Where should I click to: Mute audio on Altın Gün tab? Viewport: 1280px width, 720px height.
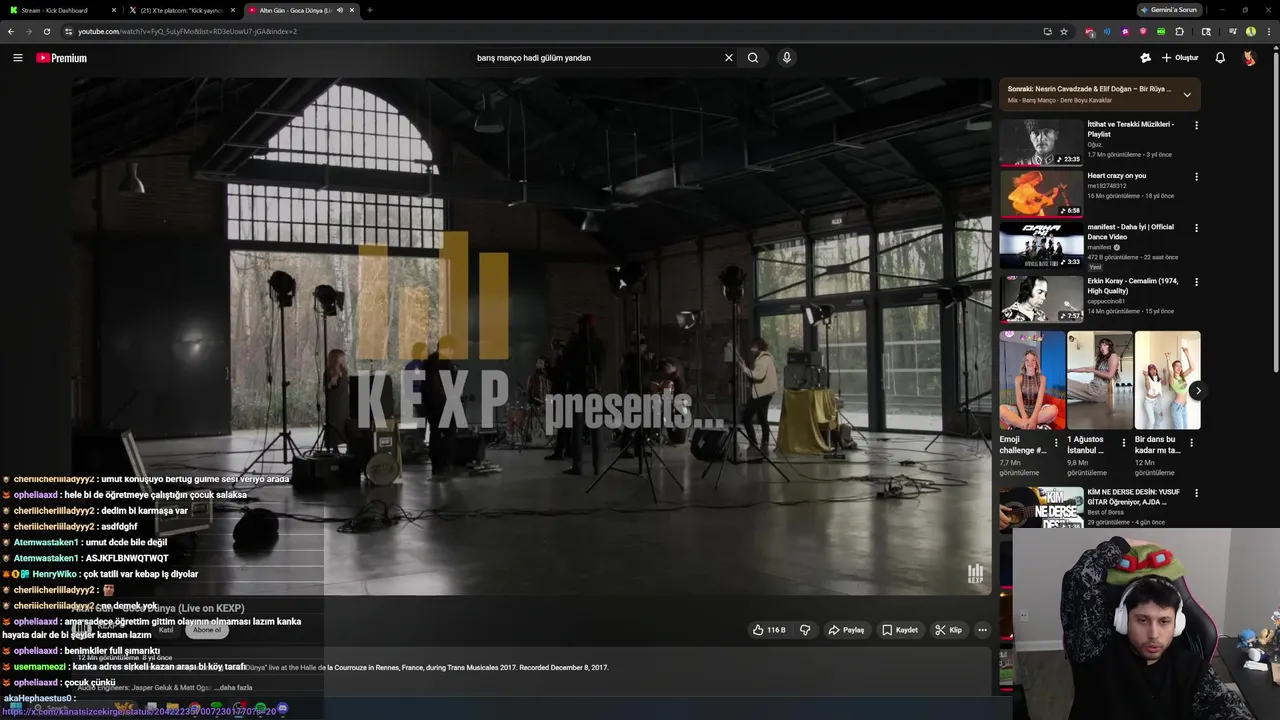(x=340, y=10)
